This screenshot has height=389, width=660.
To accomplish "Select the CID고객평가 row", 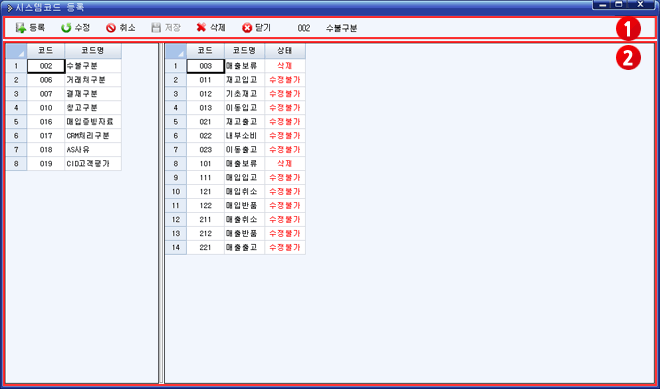I will coord(93,163).
